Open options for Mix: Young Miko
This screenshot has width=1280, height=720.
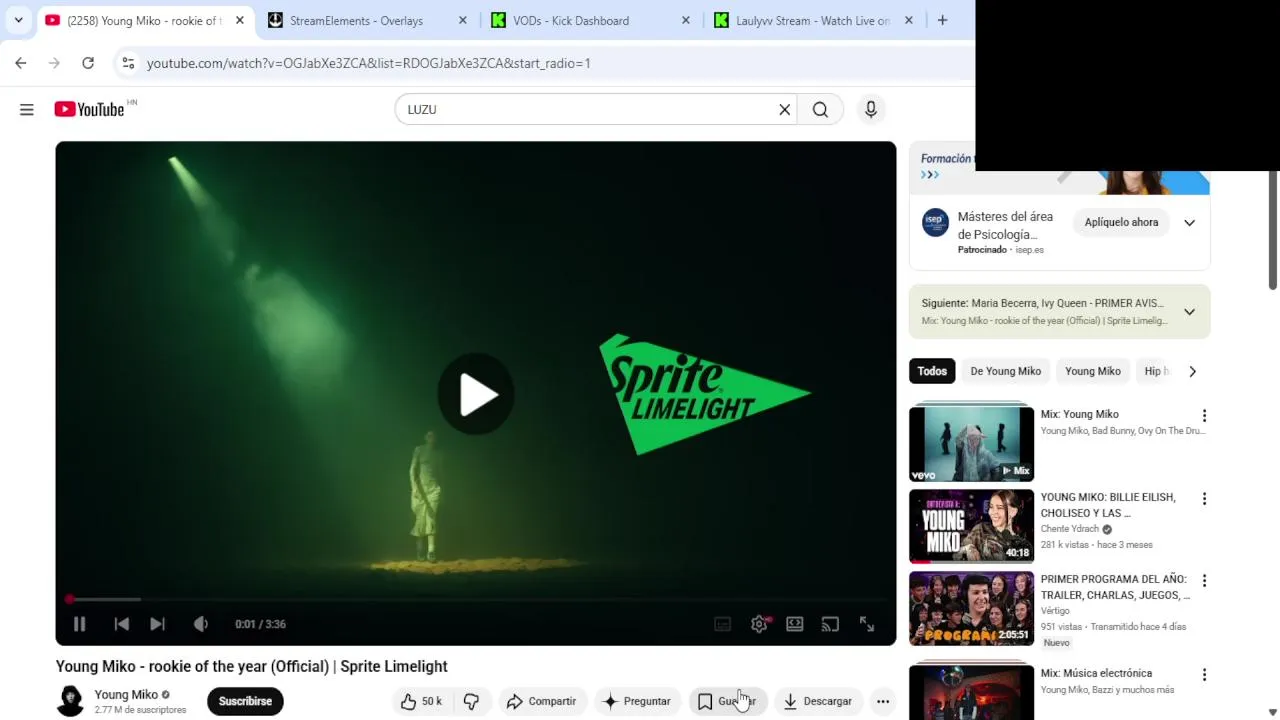(1204, 416)
